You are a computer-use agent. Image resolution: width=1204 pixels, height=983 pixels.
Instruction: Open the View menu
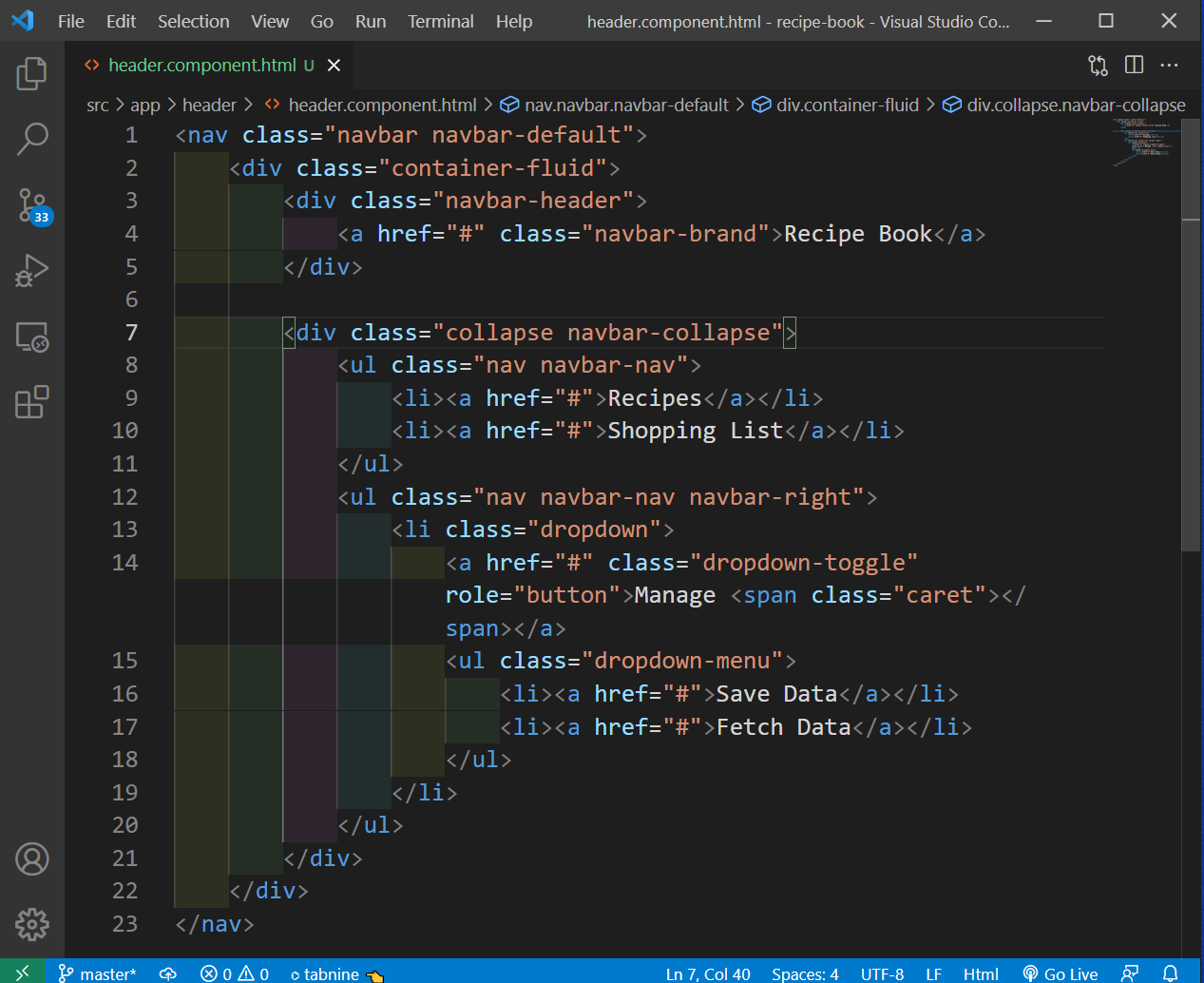pyautogui.click(x=270, y=21)
